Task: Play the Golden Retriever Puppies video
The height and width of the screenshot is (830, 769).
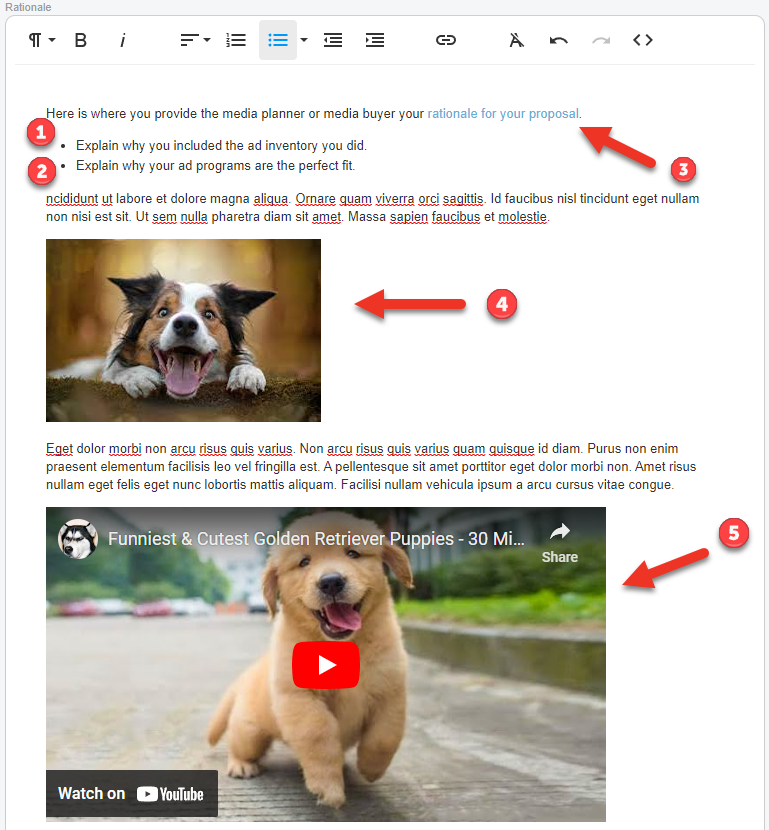Action: click(326, 665)
